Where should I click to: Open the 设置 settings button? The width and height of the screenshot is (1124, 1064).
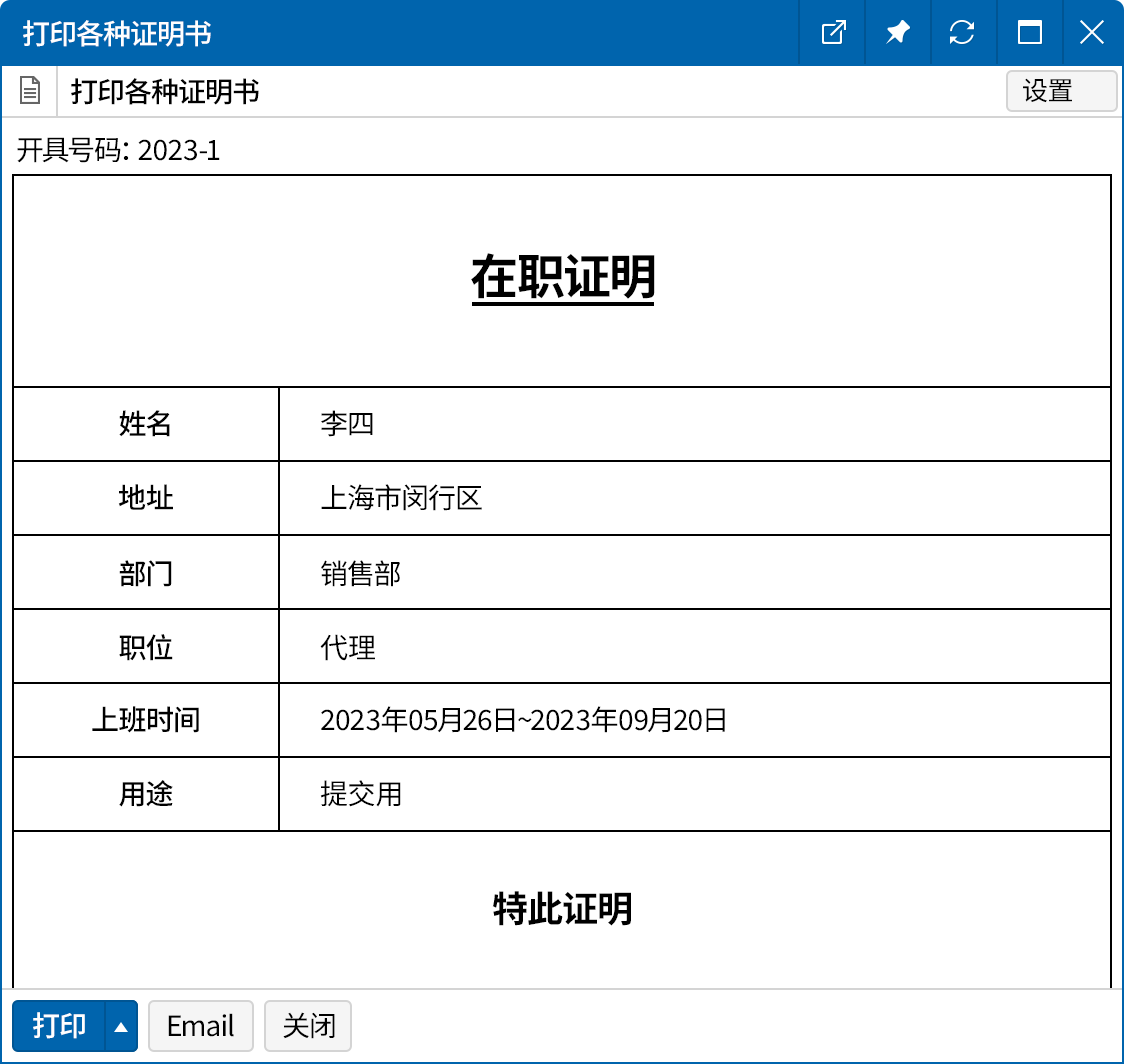[1060, 92]
